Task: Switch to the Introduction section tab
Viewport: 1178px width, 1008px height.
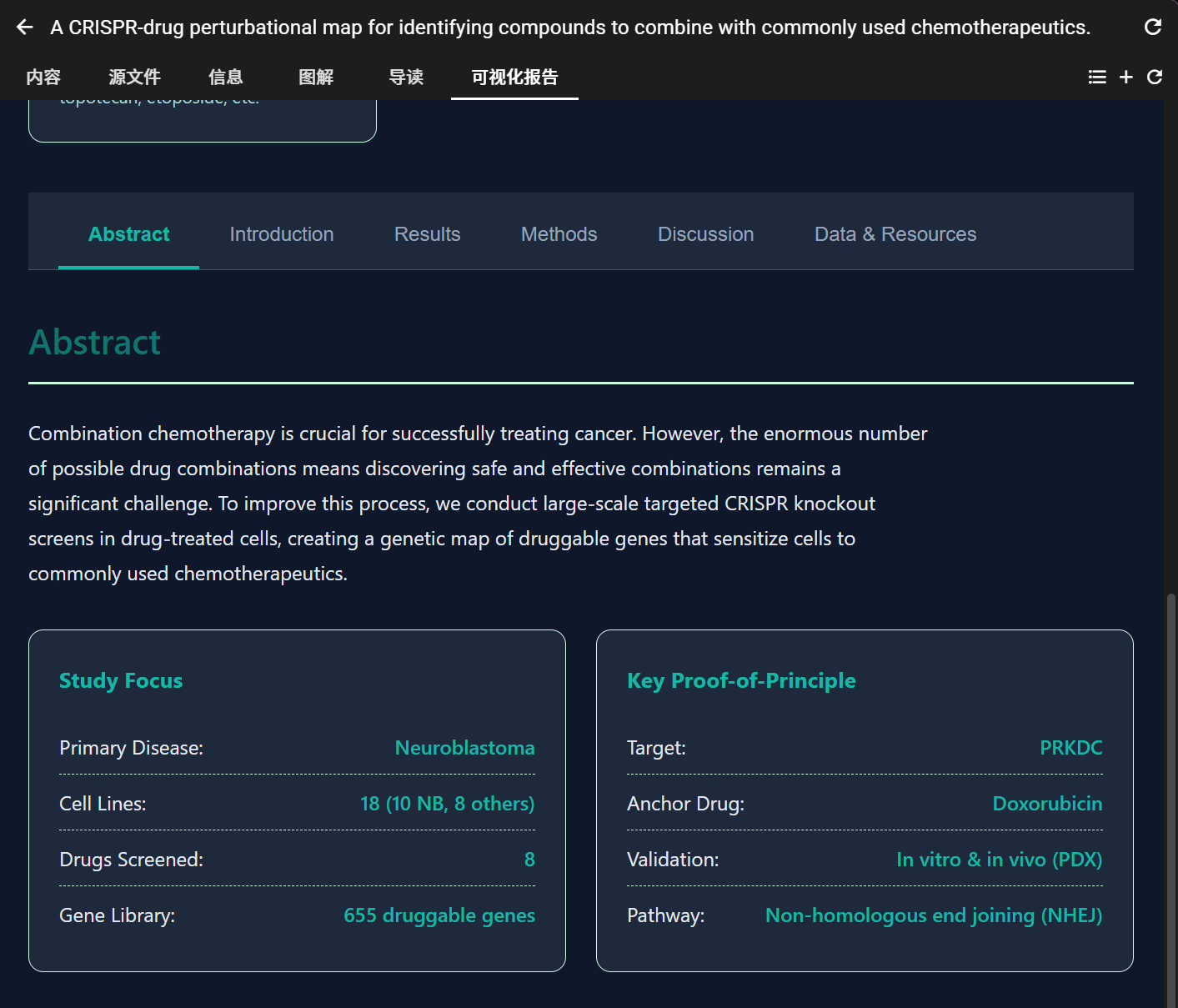Action: (x=282, y=234)
